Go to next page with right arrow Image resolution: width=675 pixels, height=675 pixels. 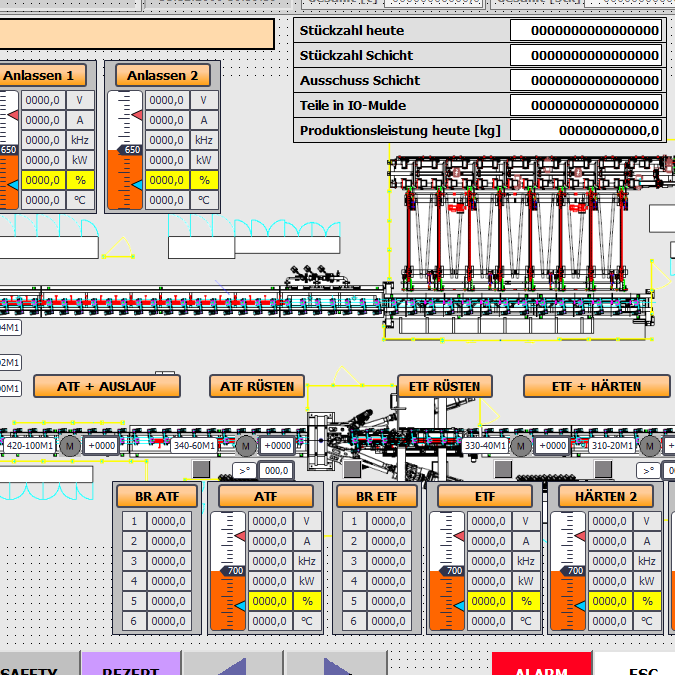(334, 667)
